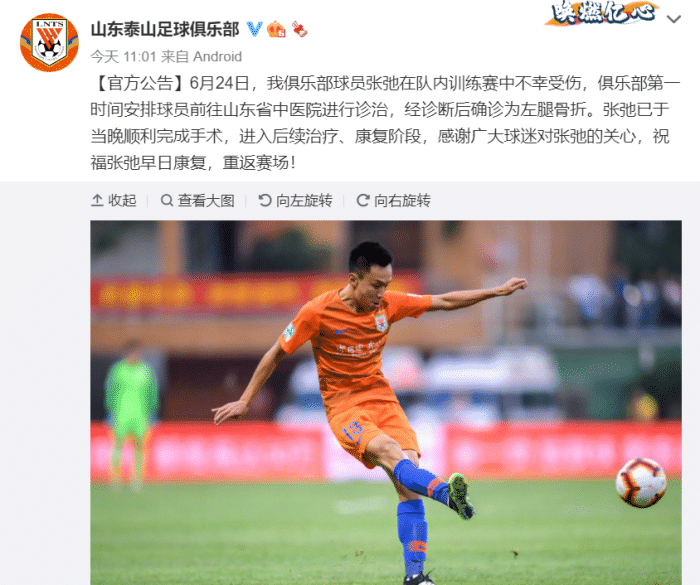Image resolution: width=700 pixels, height=585 pixels.
Task: Click the blue verified V badge
Action: (x=254, y=29)
